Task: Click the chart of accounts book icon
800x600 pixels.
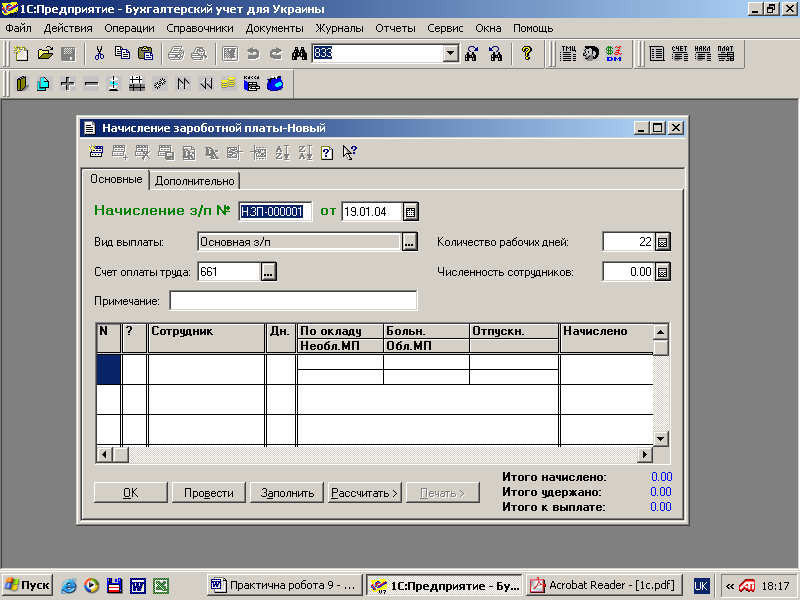Action: (21, 83)
